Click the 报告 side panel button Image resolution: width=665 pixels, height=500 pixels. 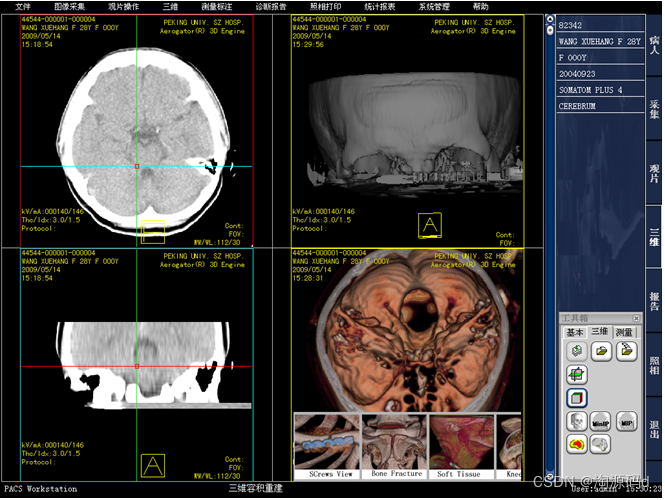(654, 301)
